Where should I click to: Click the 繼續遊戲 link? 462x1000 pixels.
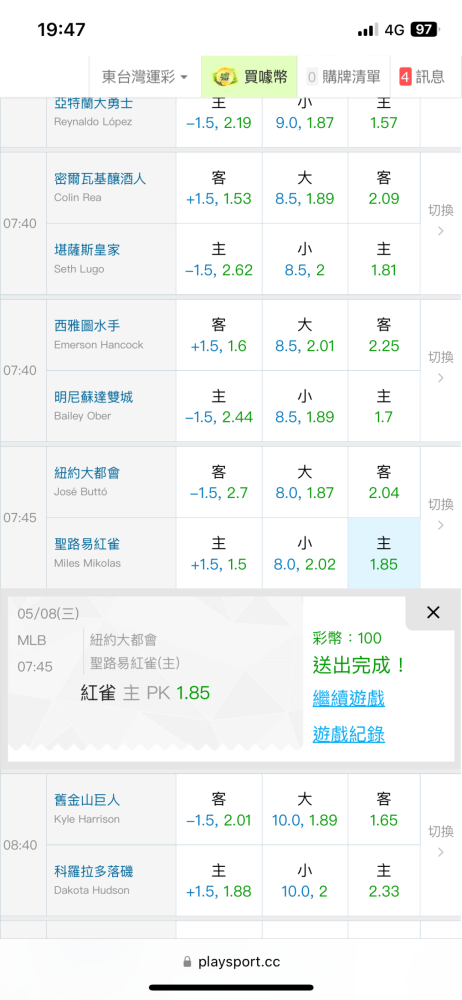coord(348,698)
